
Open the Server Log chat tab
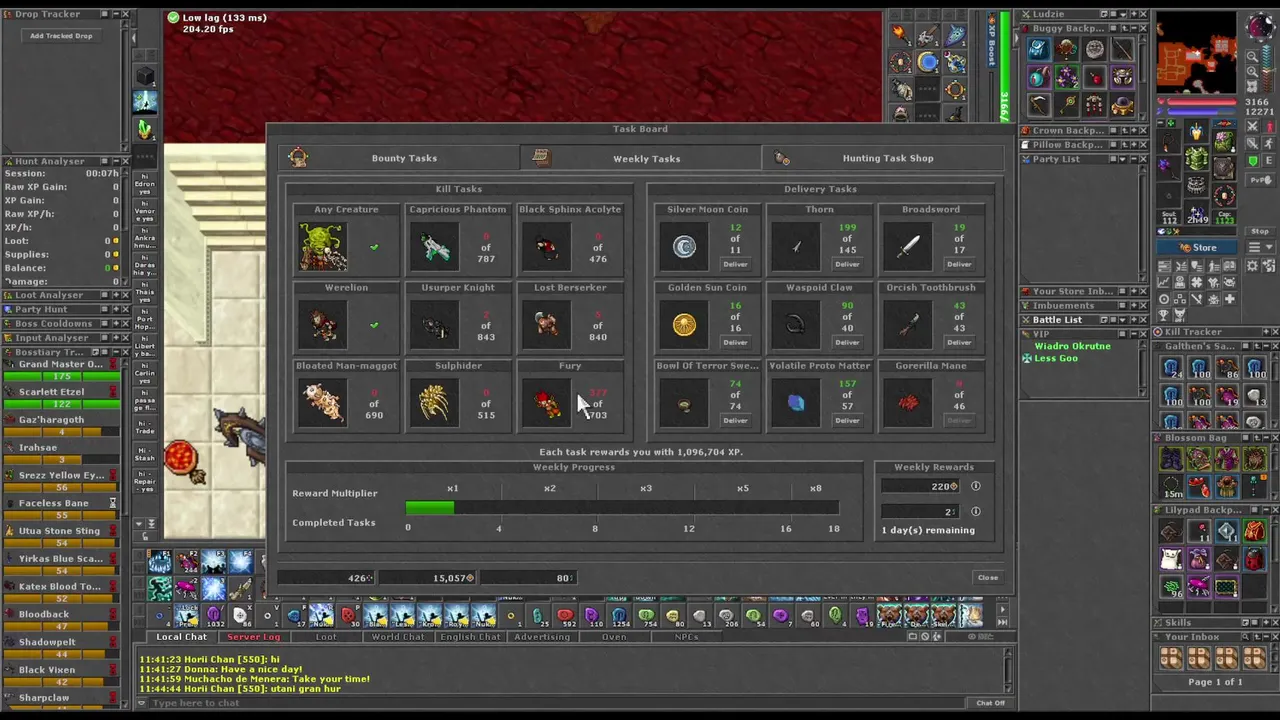tap(254, 637)
